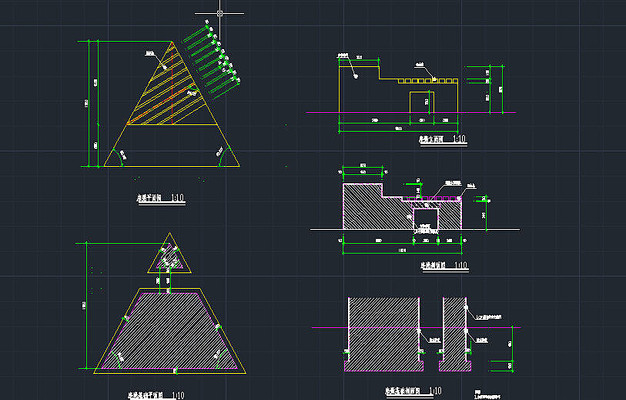
Task: Select the small triangle above the hatched trapezoid
Action: coord(169,260)
